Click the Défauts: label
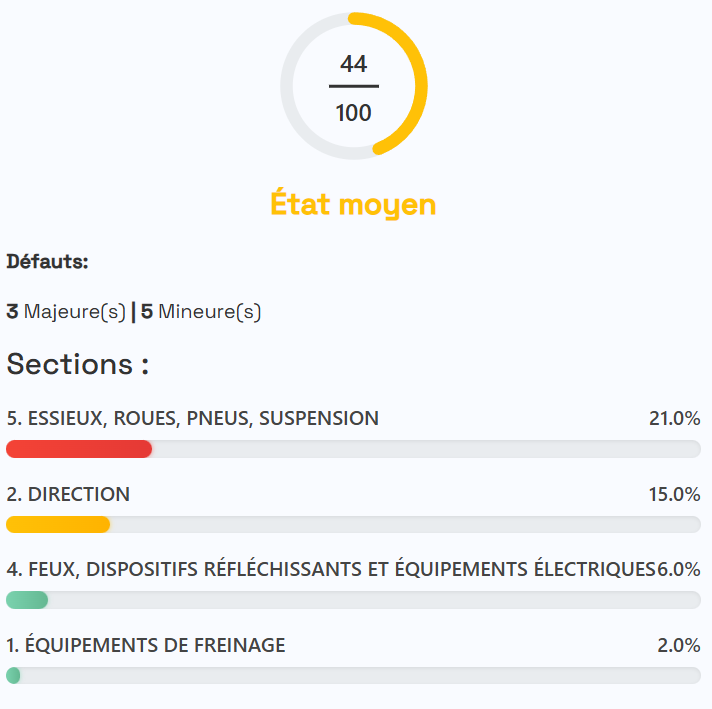 click(48, 262)
